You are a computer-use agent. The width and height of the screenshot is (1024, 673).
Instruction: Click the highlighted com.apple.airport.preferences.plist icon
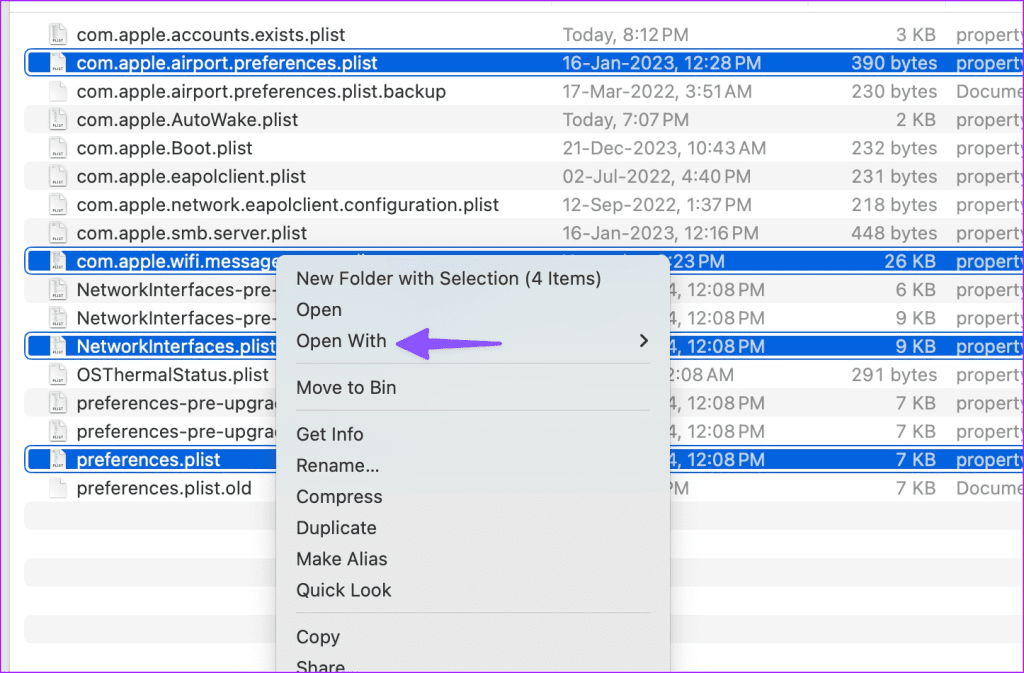[x=59, y=63]
